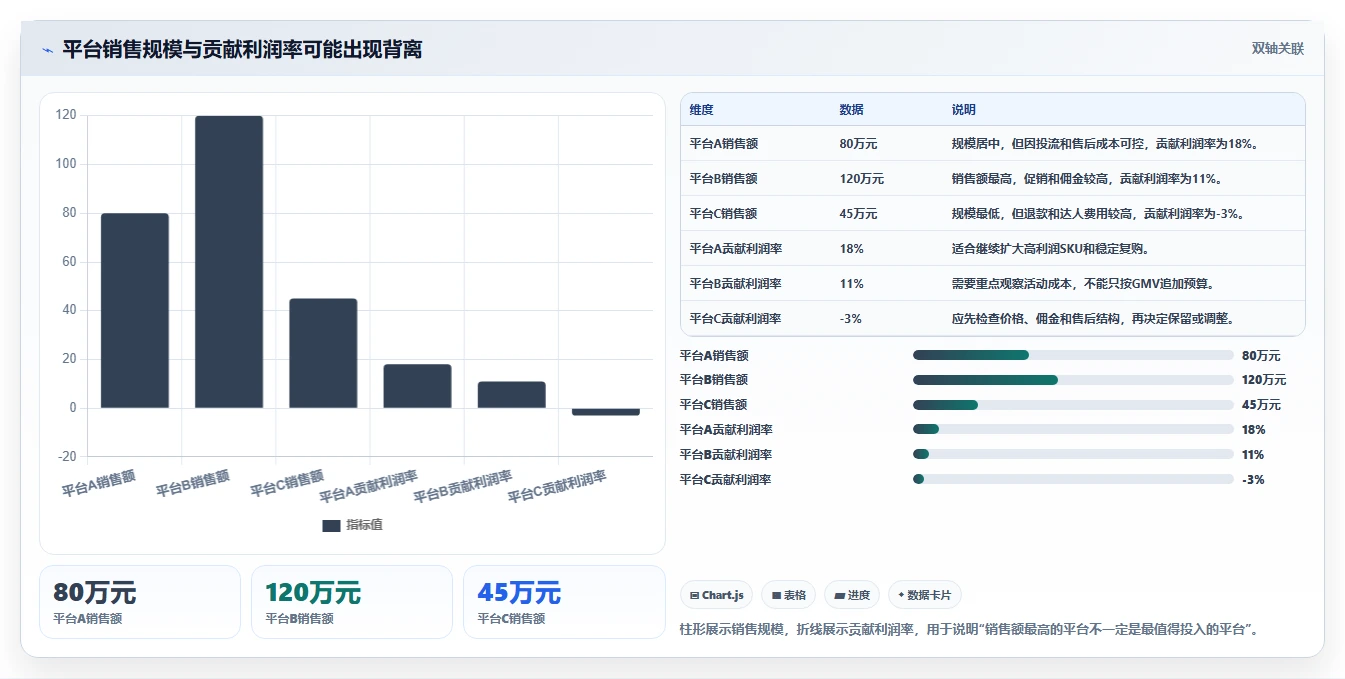1345x679 pixels.
Task: Select the 数据卡片 tag chip
Action: (925, 595)
